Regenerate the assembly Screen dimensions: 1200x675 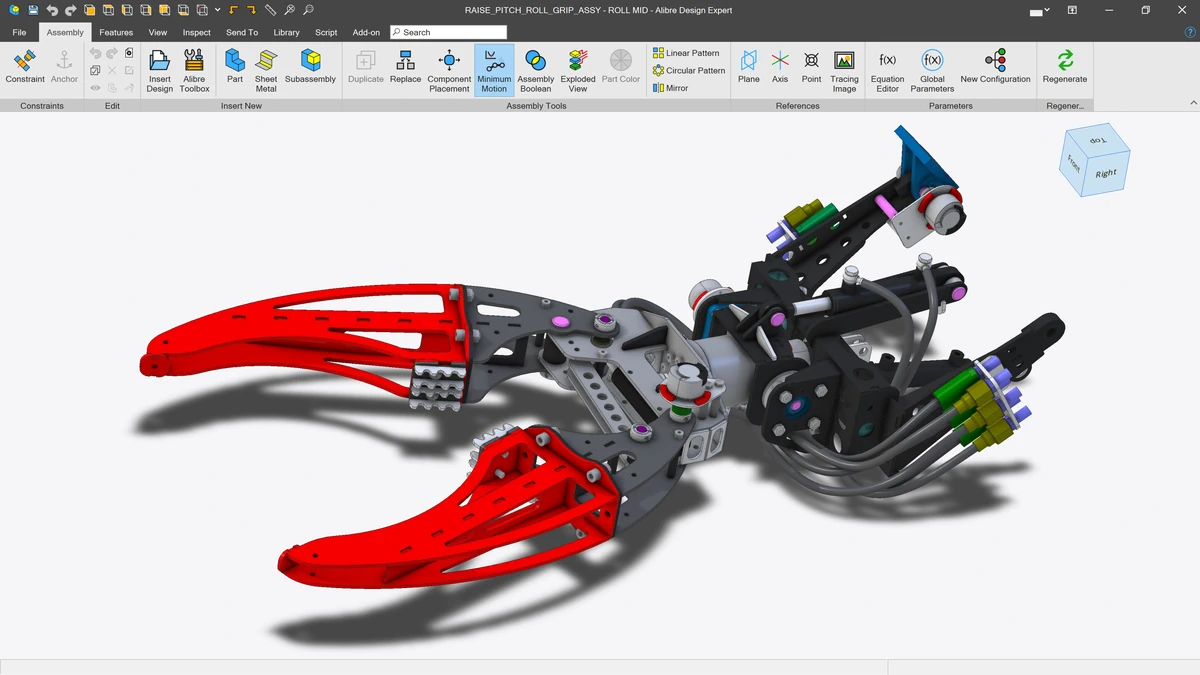coord(1065,68)
